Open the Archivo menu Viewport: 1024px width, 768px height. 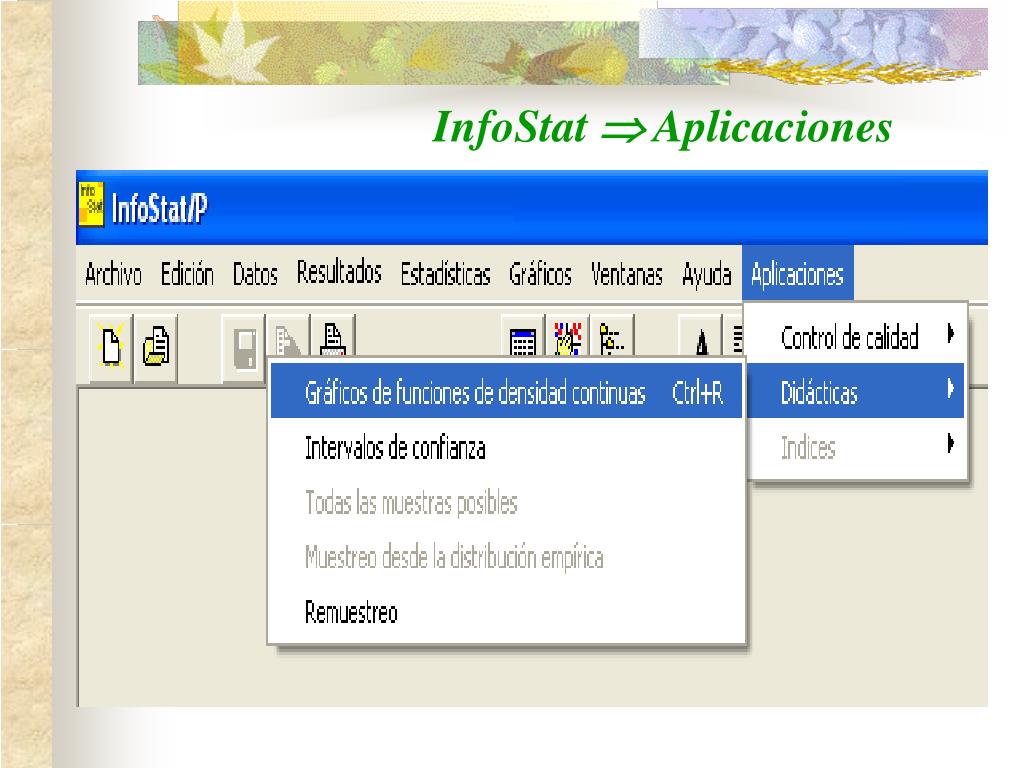pos(113,274)
